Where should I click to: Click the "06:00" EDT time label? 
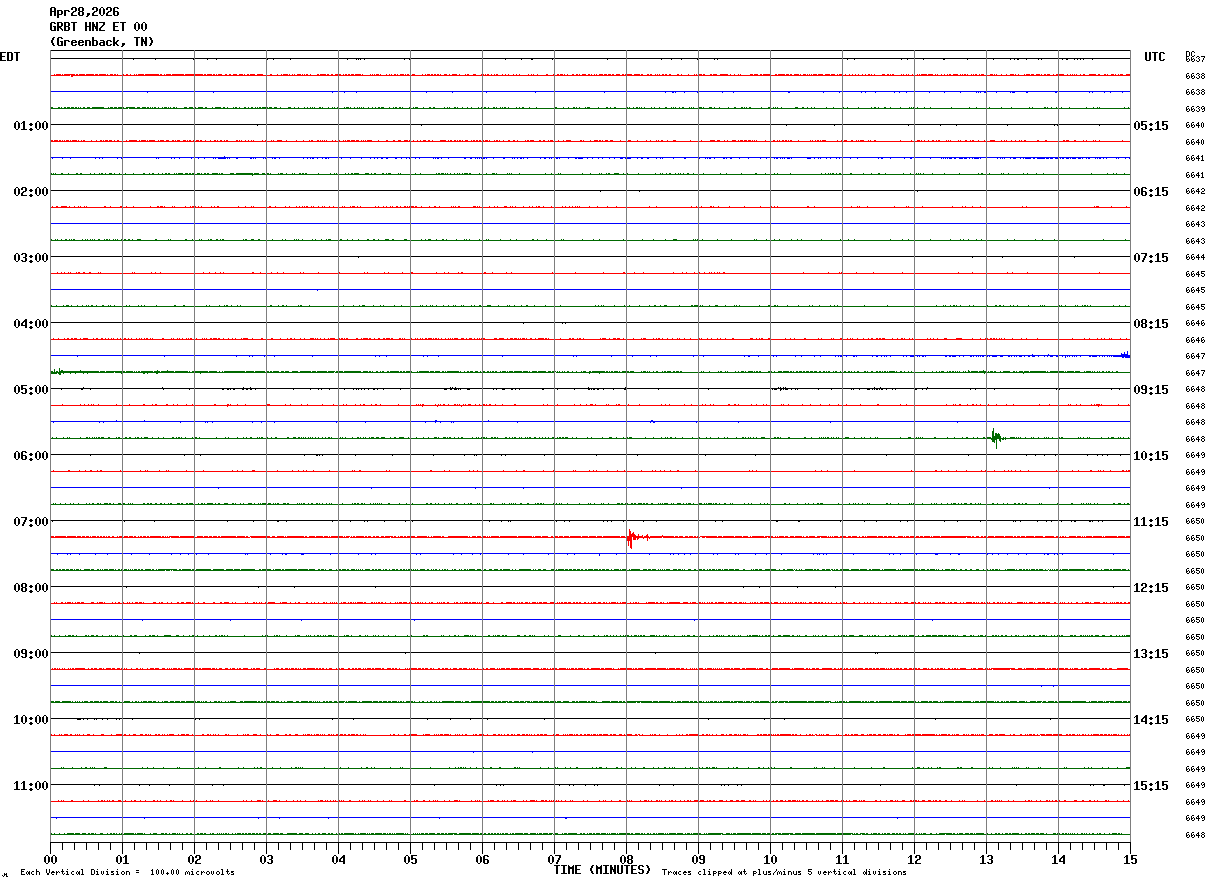coord(31,456)
